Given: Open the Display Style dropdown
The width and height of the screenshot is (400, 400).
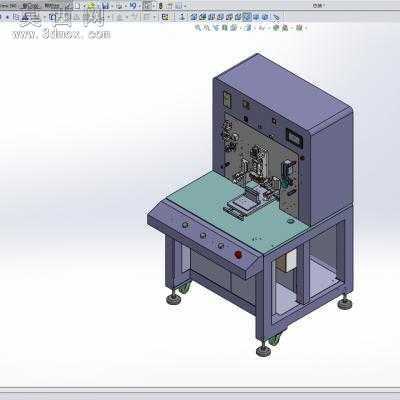Looking at the screenshot, I should [248, 28].
